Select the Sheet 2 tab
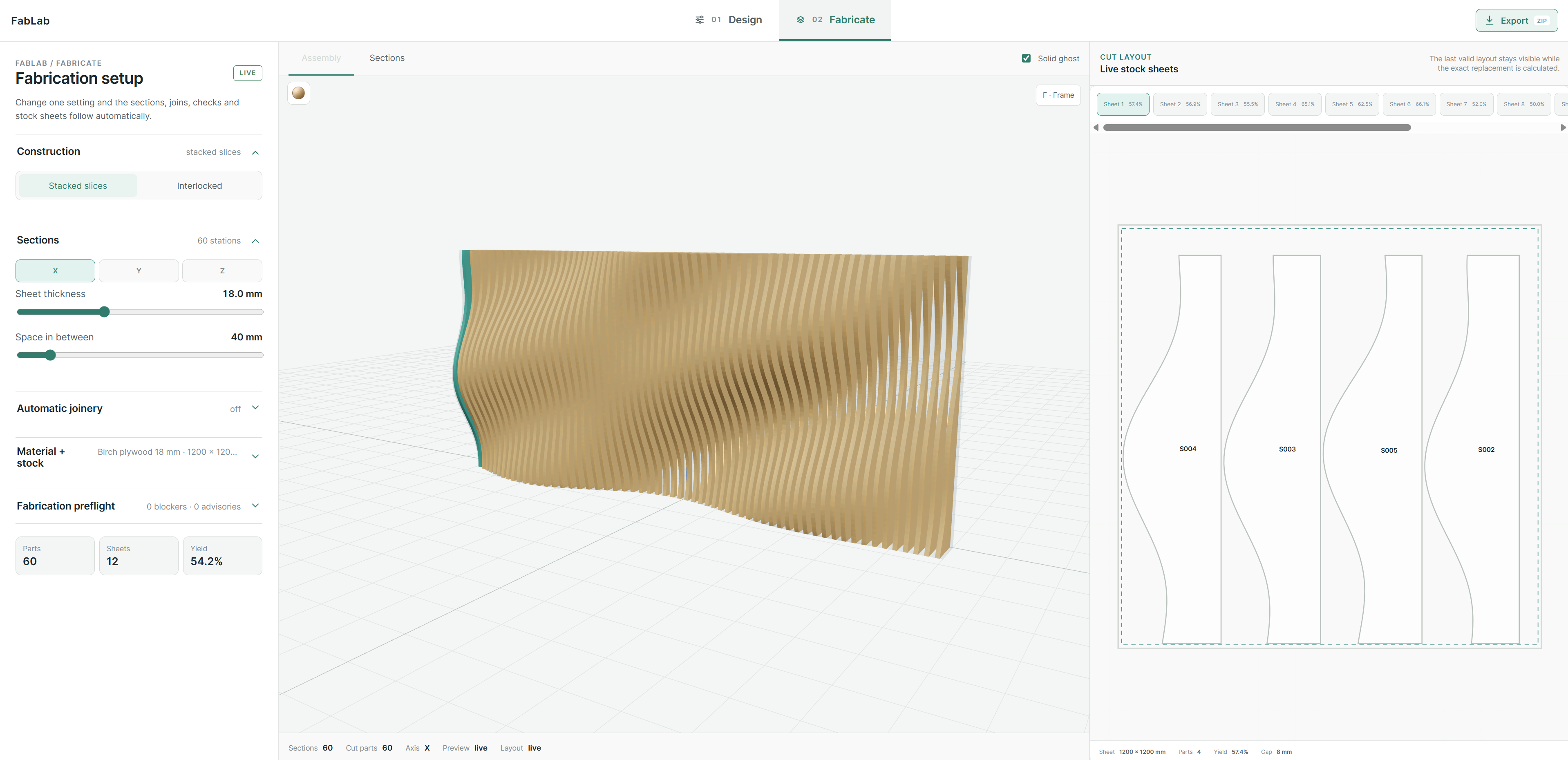Image resolution: width=1568 pixels, height=760 pixels. (1180, 104)
